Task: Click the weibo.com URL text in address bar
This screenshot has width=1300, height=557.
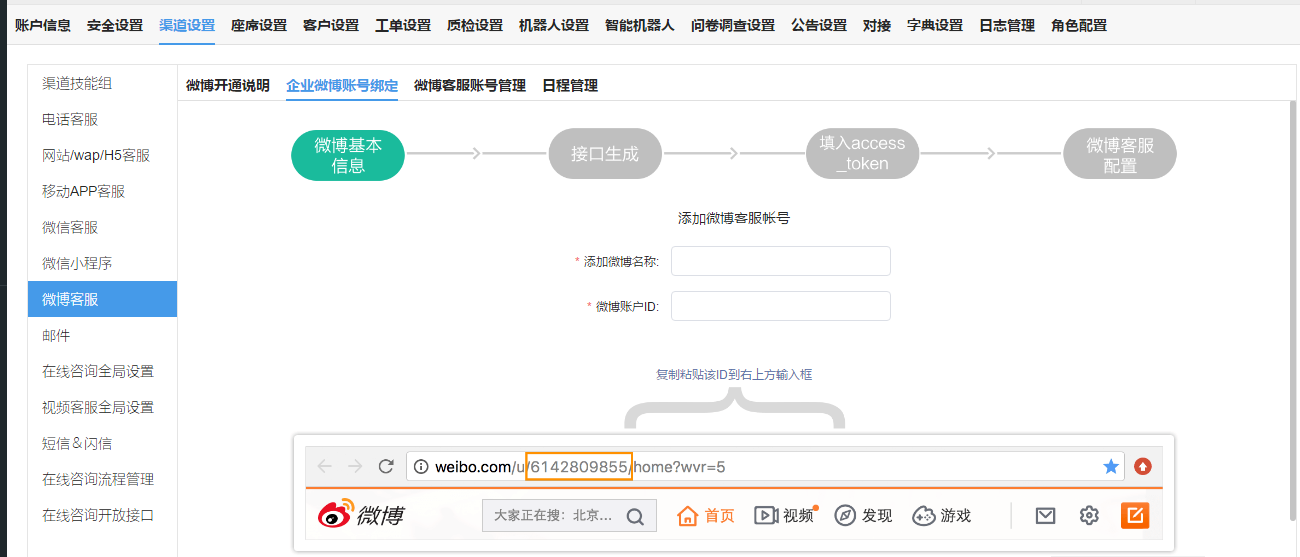Action: click(580, 467)
